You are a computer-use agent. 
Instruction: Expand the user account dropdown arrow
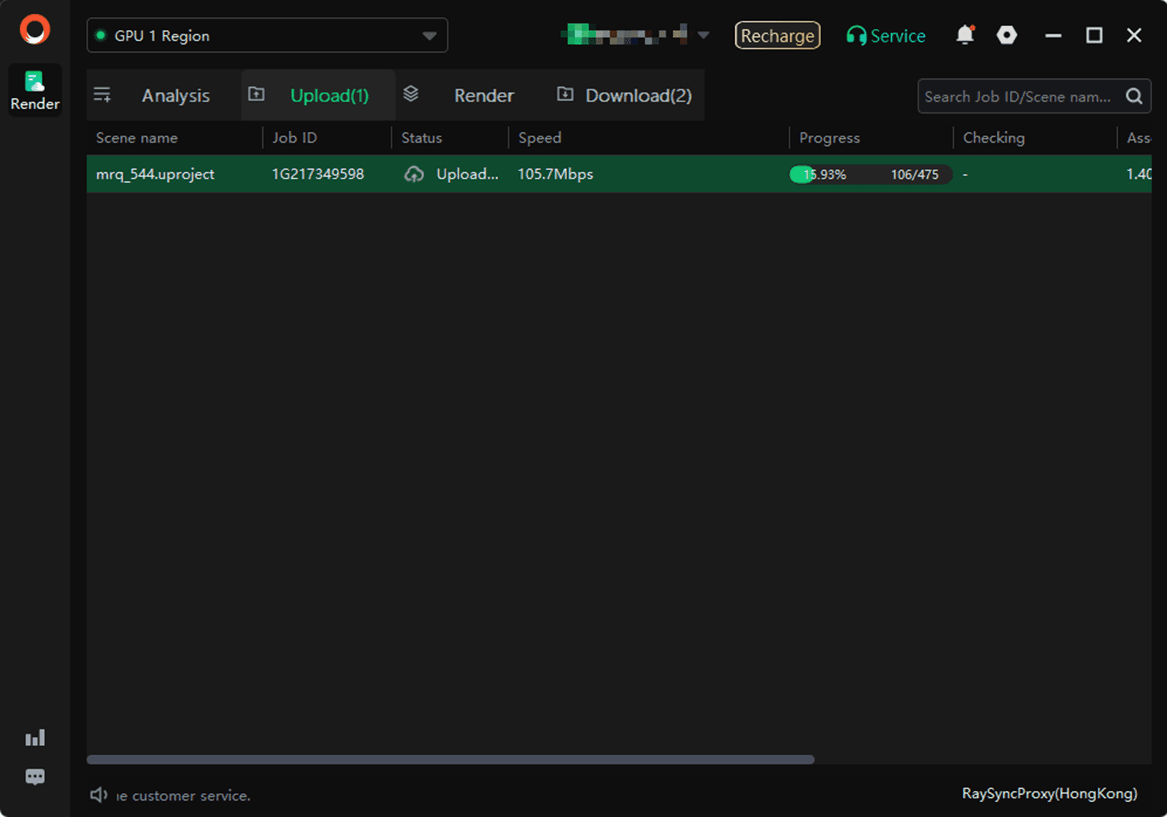(x=703, y=35)
